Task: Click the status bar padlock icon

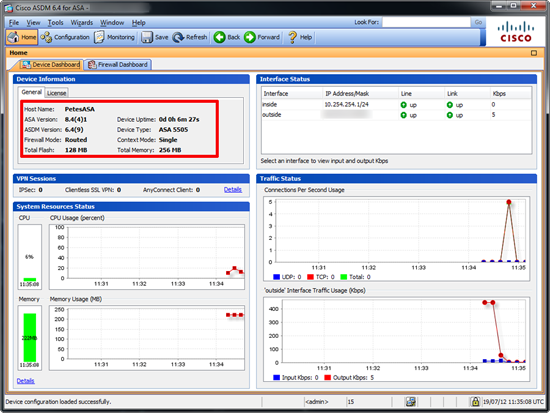Action: (475, 401)
